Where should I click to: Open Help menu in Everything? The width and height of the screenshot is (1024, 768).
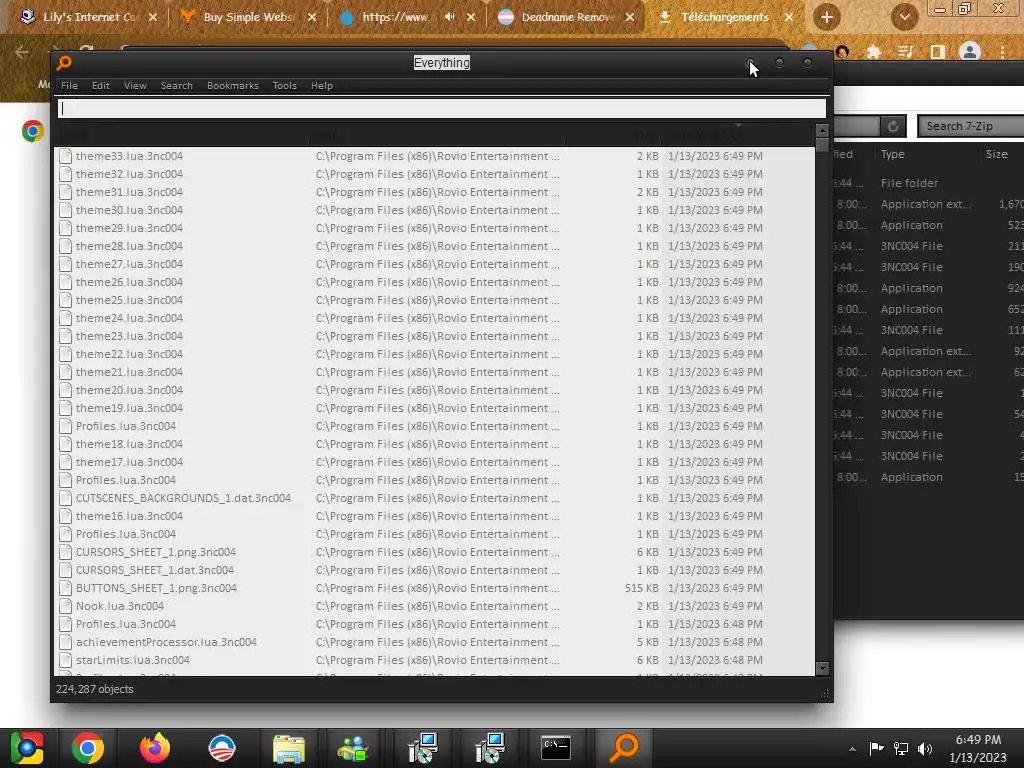tap(322, 86)
